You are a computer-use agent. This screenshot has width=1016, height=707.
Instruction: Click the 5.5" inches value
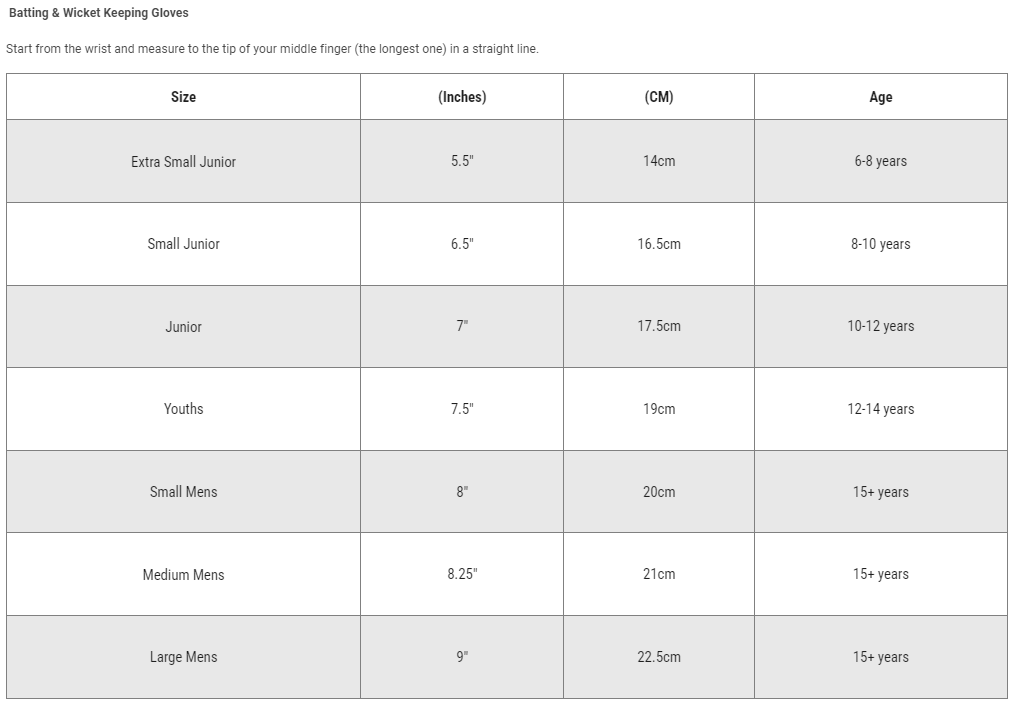tap(462, 162)
